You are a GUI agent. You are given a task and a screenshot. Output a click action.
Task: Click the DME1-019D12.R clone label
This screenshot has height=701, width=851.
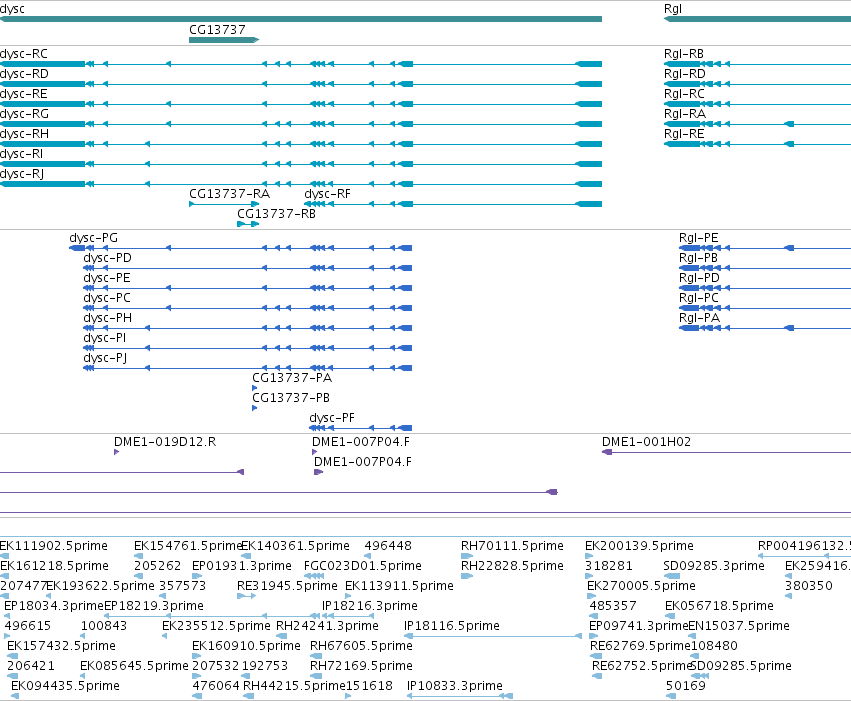click(x=165, y=442)
